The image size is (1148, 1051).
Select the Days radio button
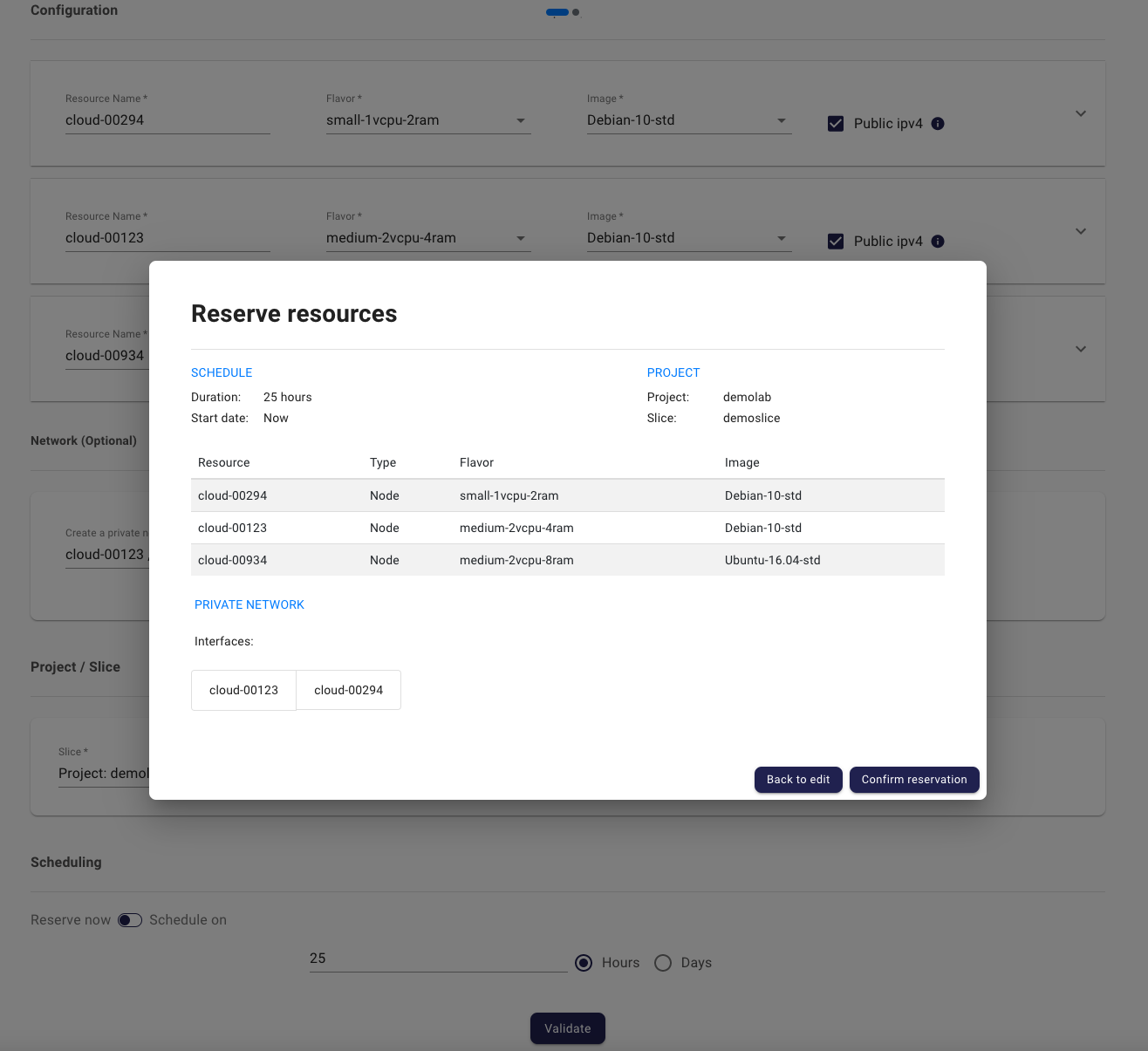[663, 963]
